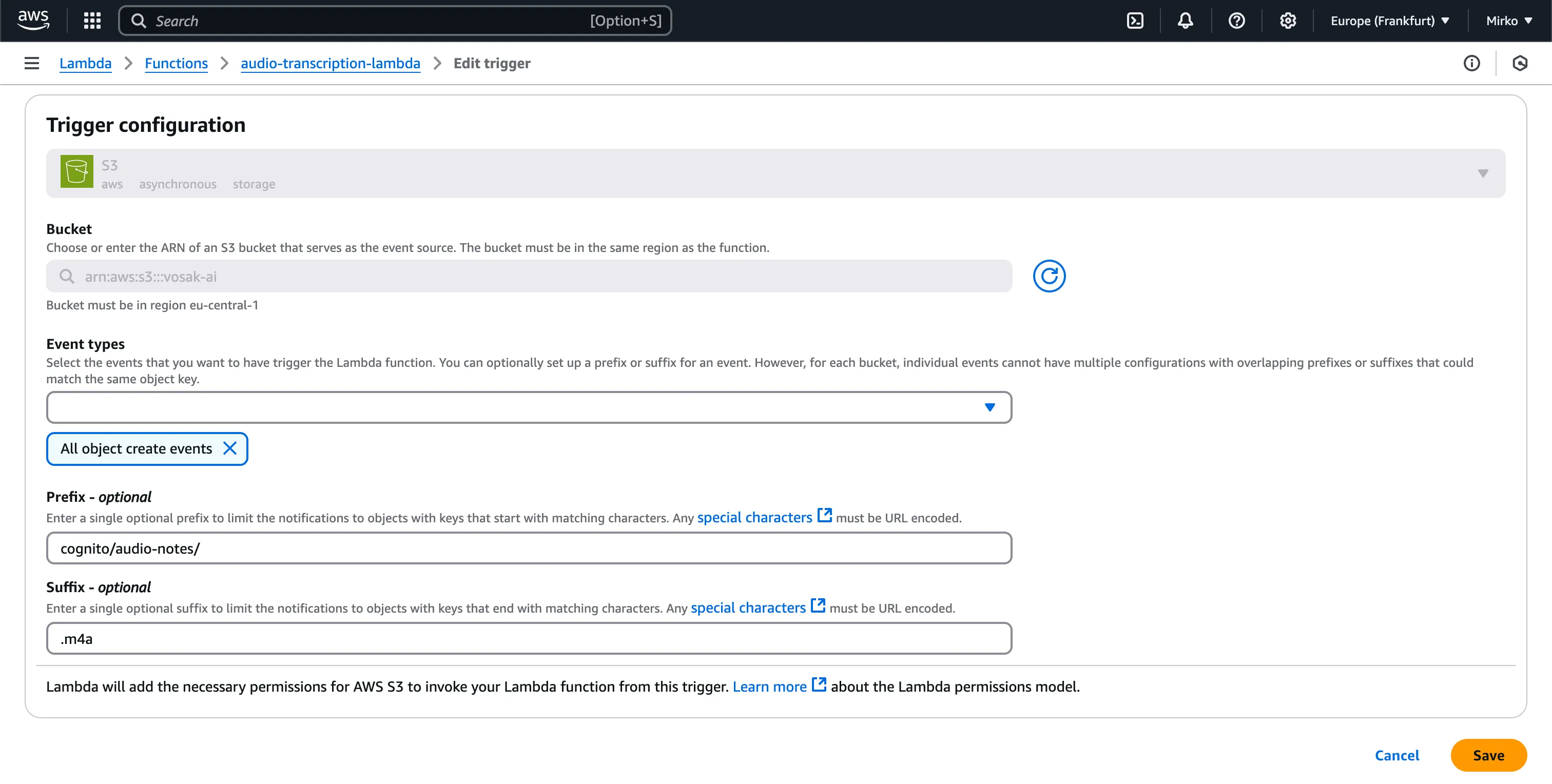Cancel editing the trigger
The image size is (1552, 784).
1396,755
